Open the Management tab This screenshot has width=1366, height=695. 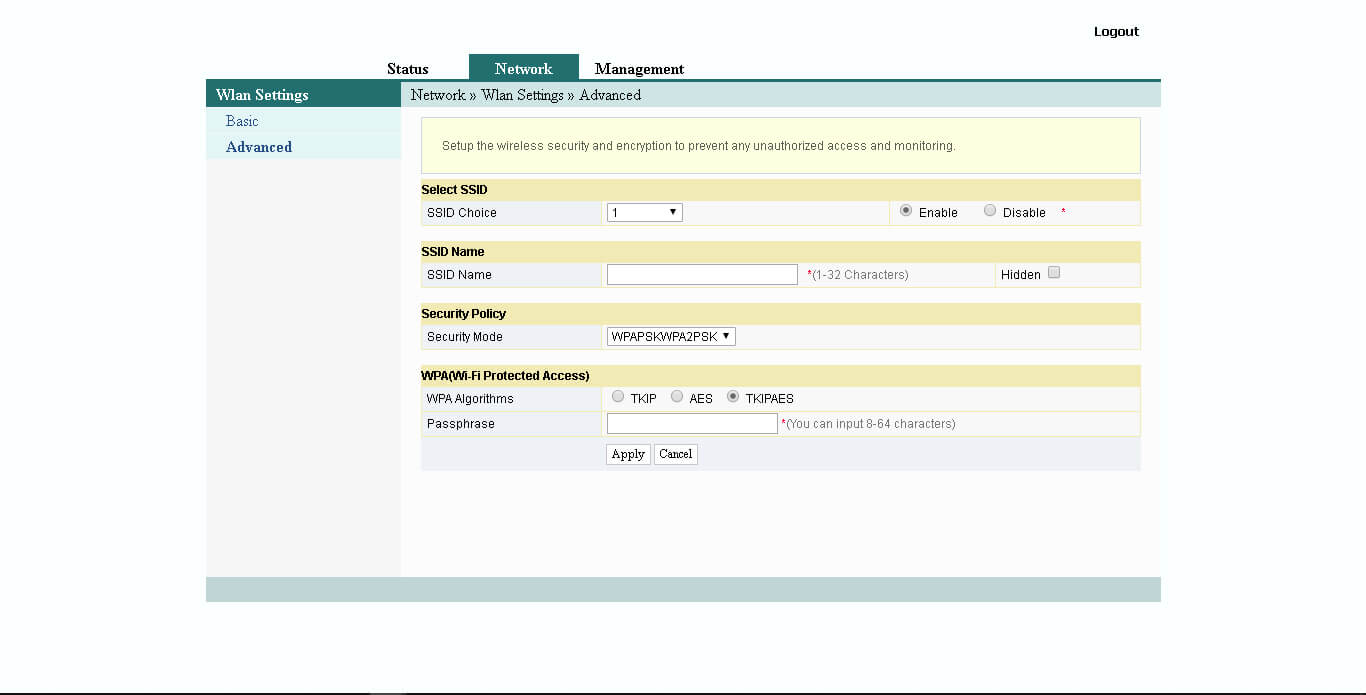click(x=639, y=69)
